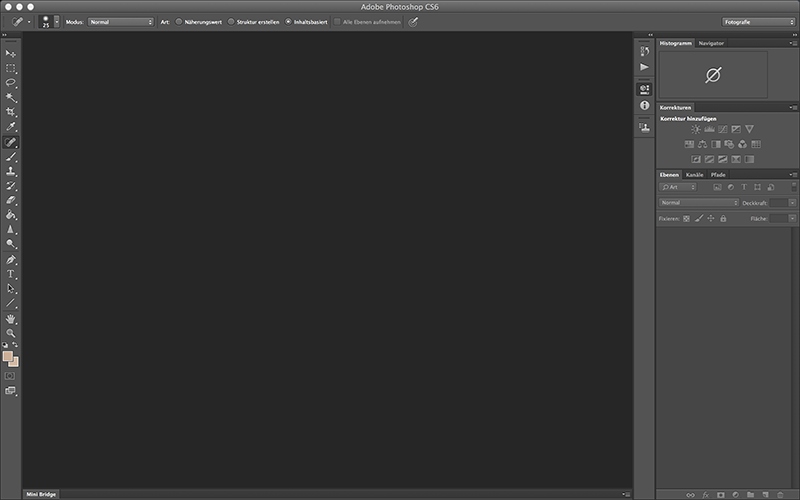800x500 pixels.
Task: Select the Type tool
Action: tap(11, 274)
